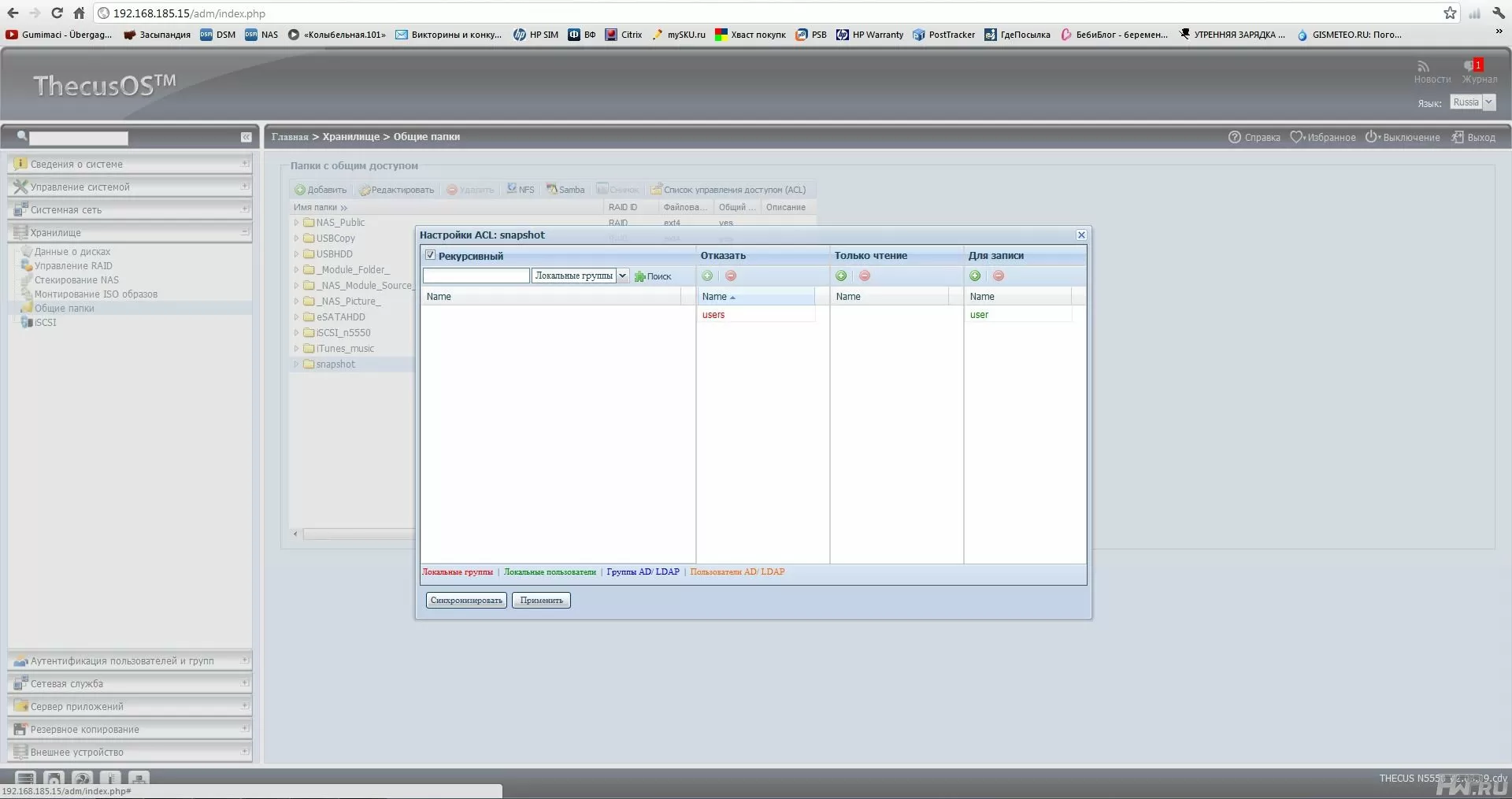The width and height of the screenshot is (1512, 799).
Task: Click the red remove icon under Отказать
Action: point(731,276)
